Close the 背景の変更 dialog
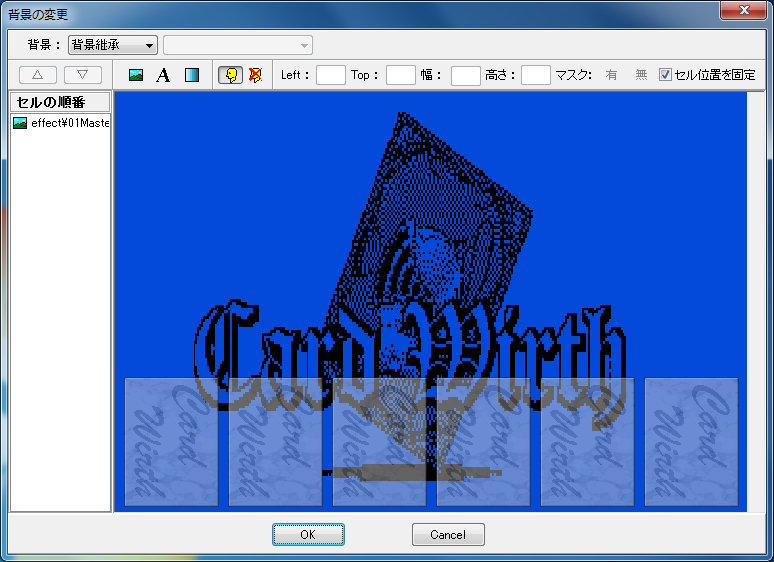Screen dimensions: 774x562 (x=743, y=10)
